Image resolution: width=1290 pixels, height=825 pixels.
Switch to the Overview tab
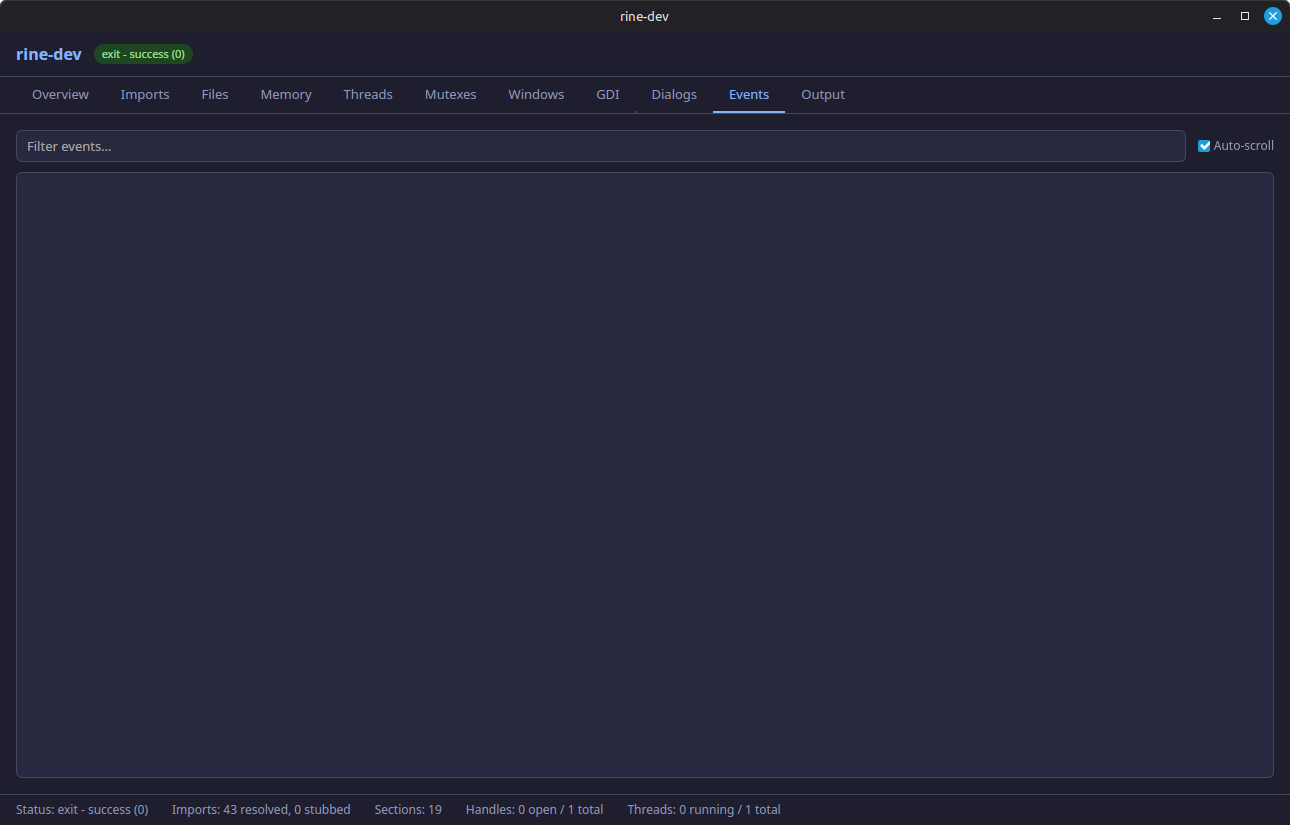point(60,94)
